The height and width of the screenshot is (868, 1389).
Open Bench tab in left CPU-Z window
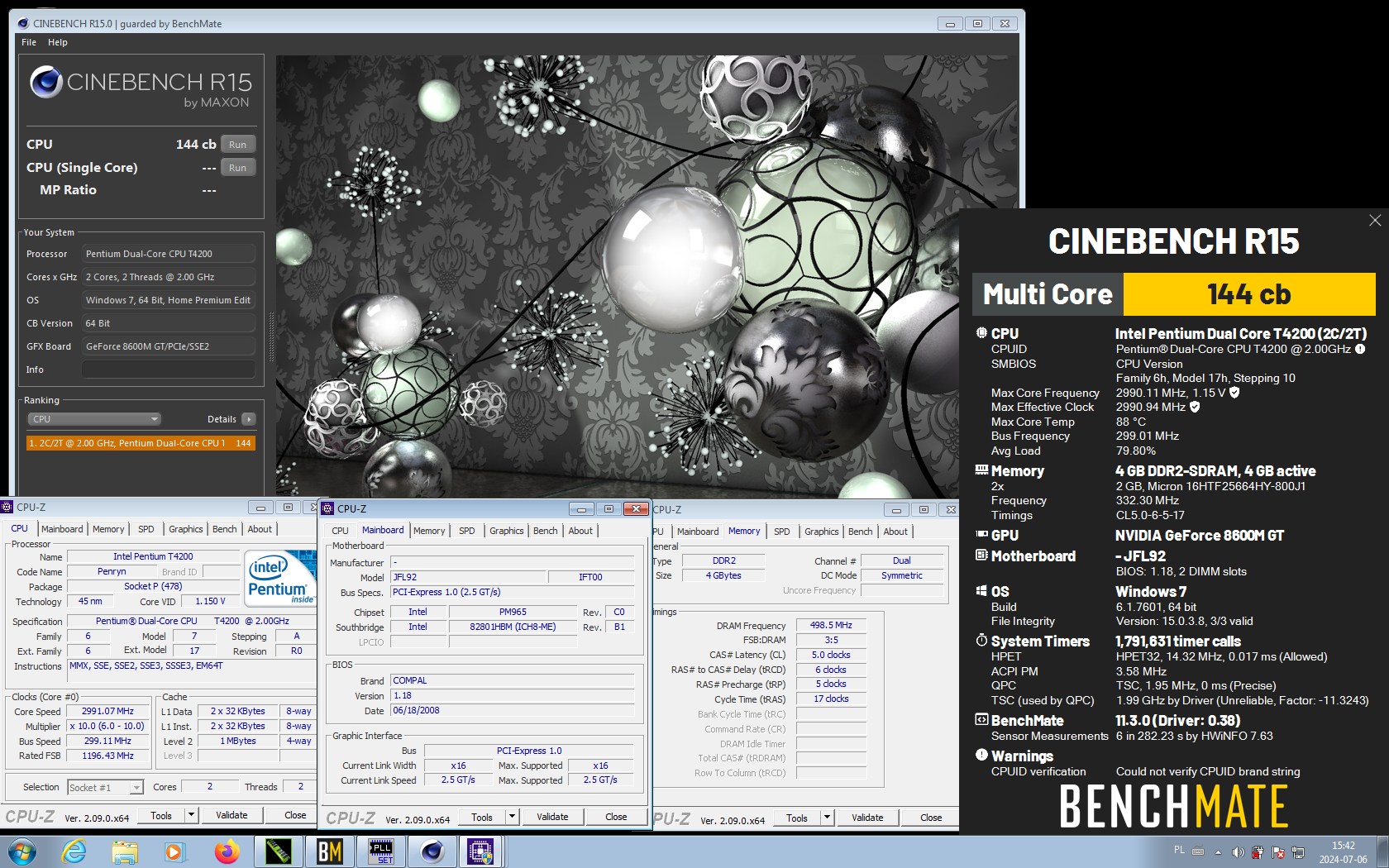(224, 529)
